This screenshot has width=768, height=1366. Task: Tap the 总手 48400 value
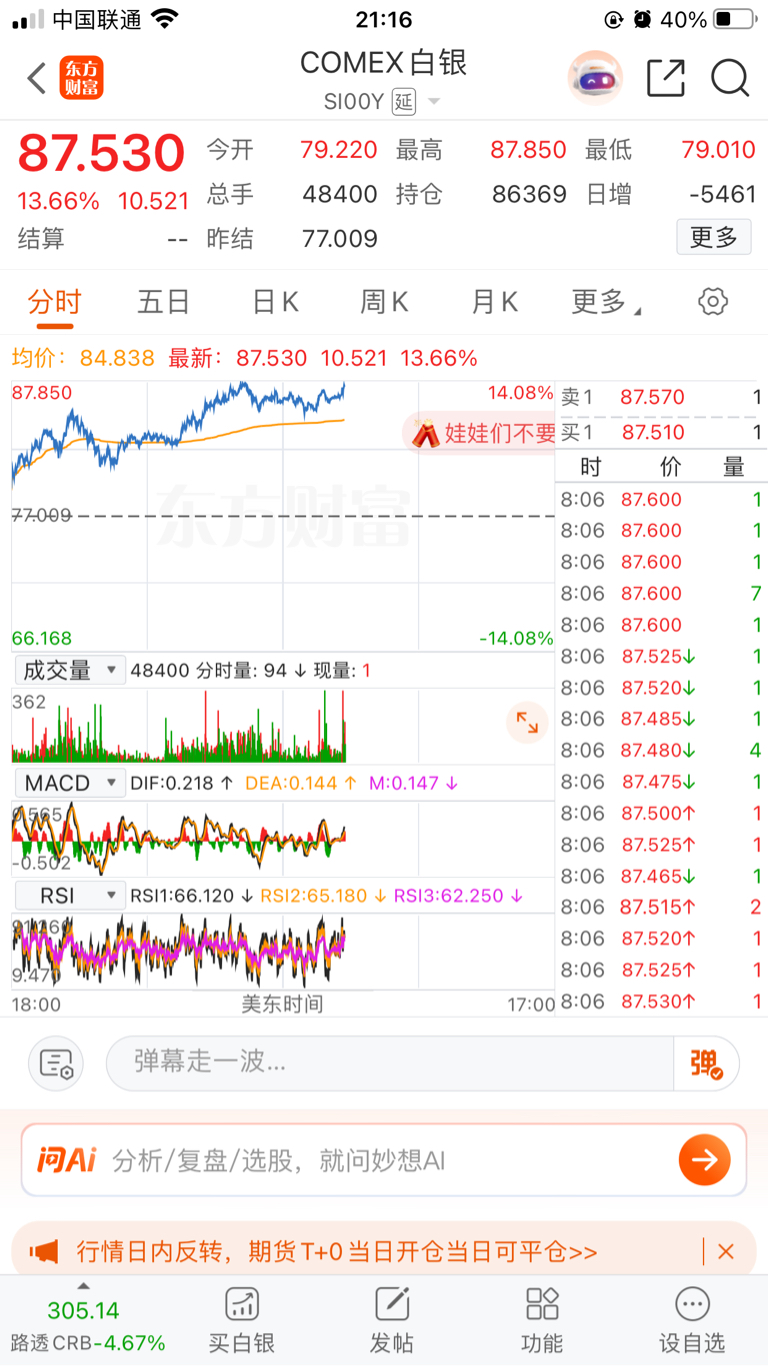[339, 194]
